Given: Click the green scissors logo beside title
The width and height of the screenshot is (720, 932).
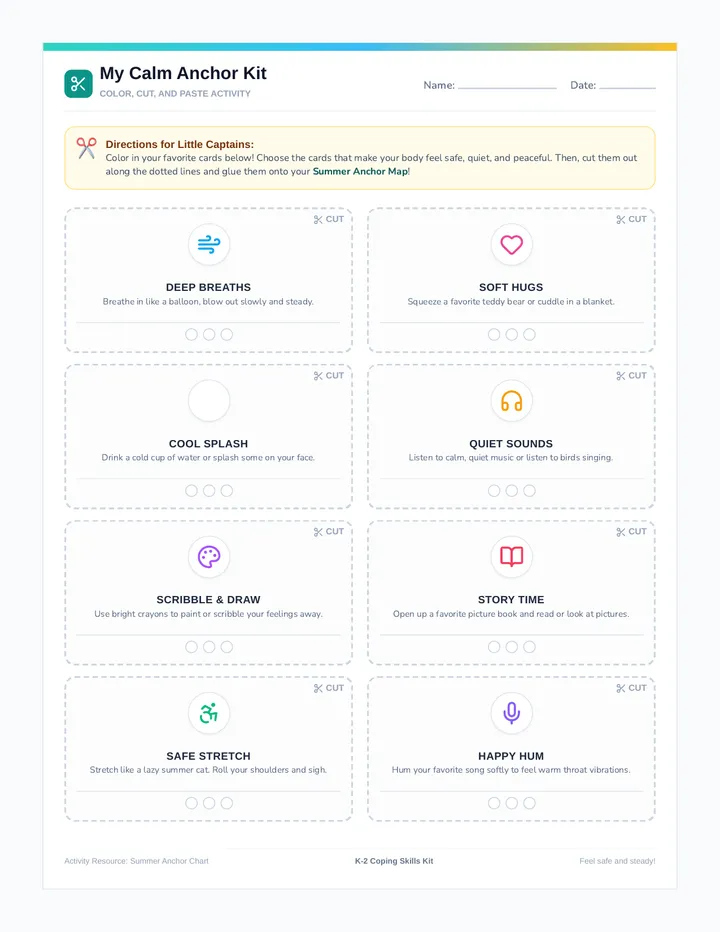Looking at the screenshot, I should click(x=78, y=83).
